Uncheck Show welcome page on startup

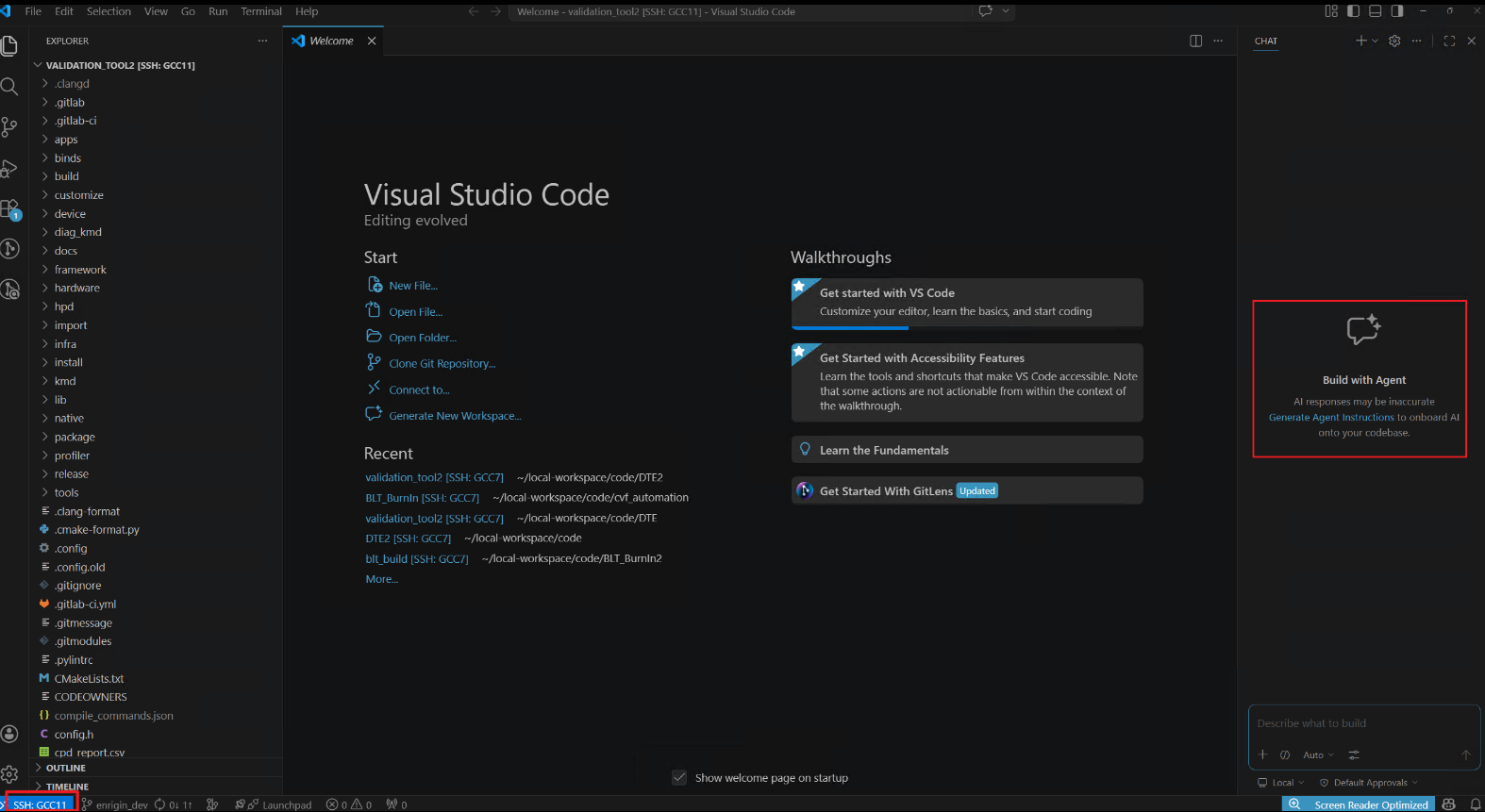coord(679,777)
